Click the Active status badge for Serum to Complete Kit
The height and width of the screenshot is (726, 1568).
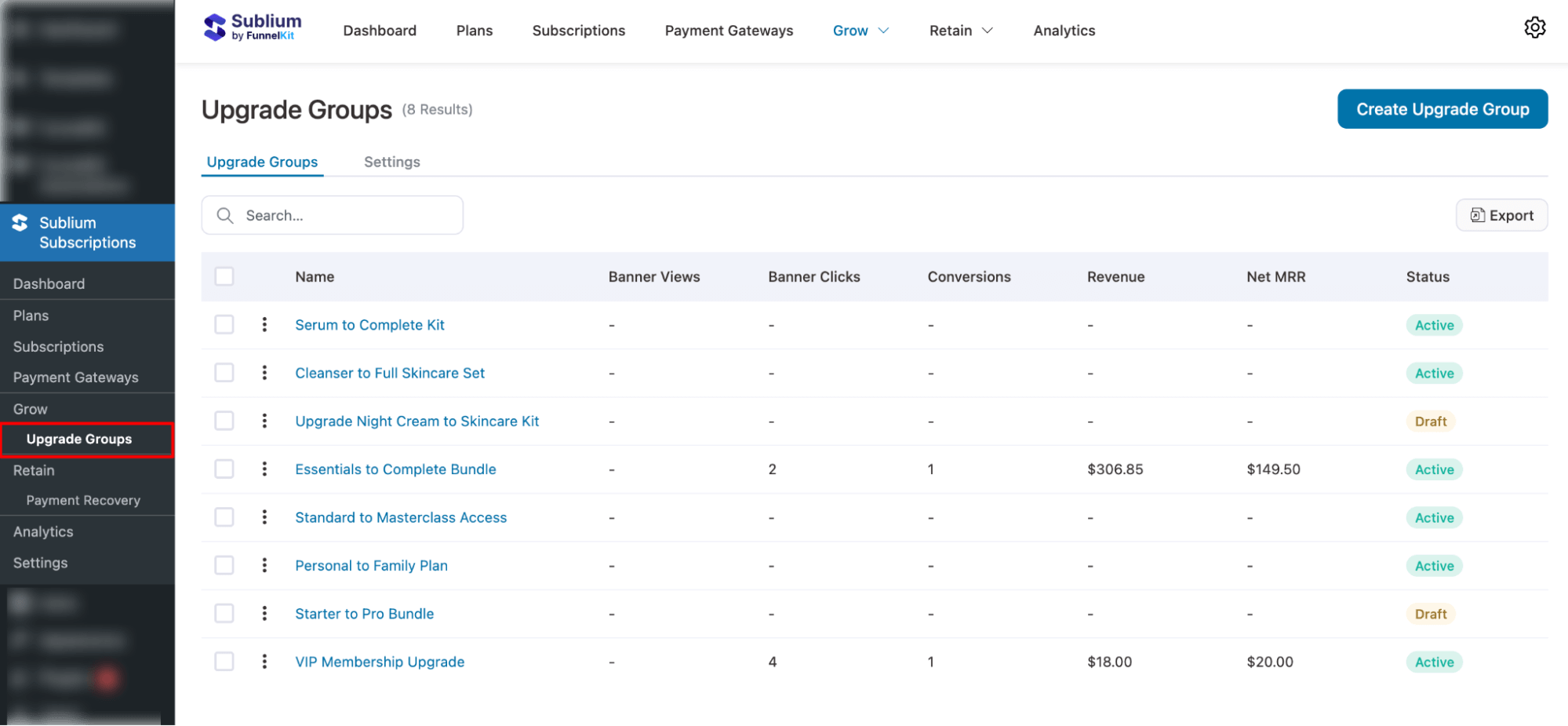tap(1434, 324)
